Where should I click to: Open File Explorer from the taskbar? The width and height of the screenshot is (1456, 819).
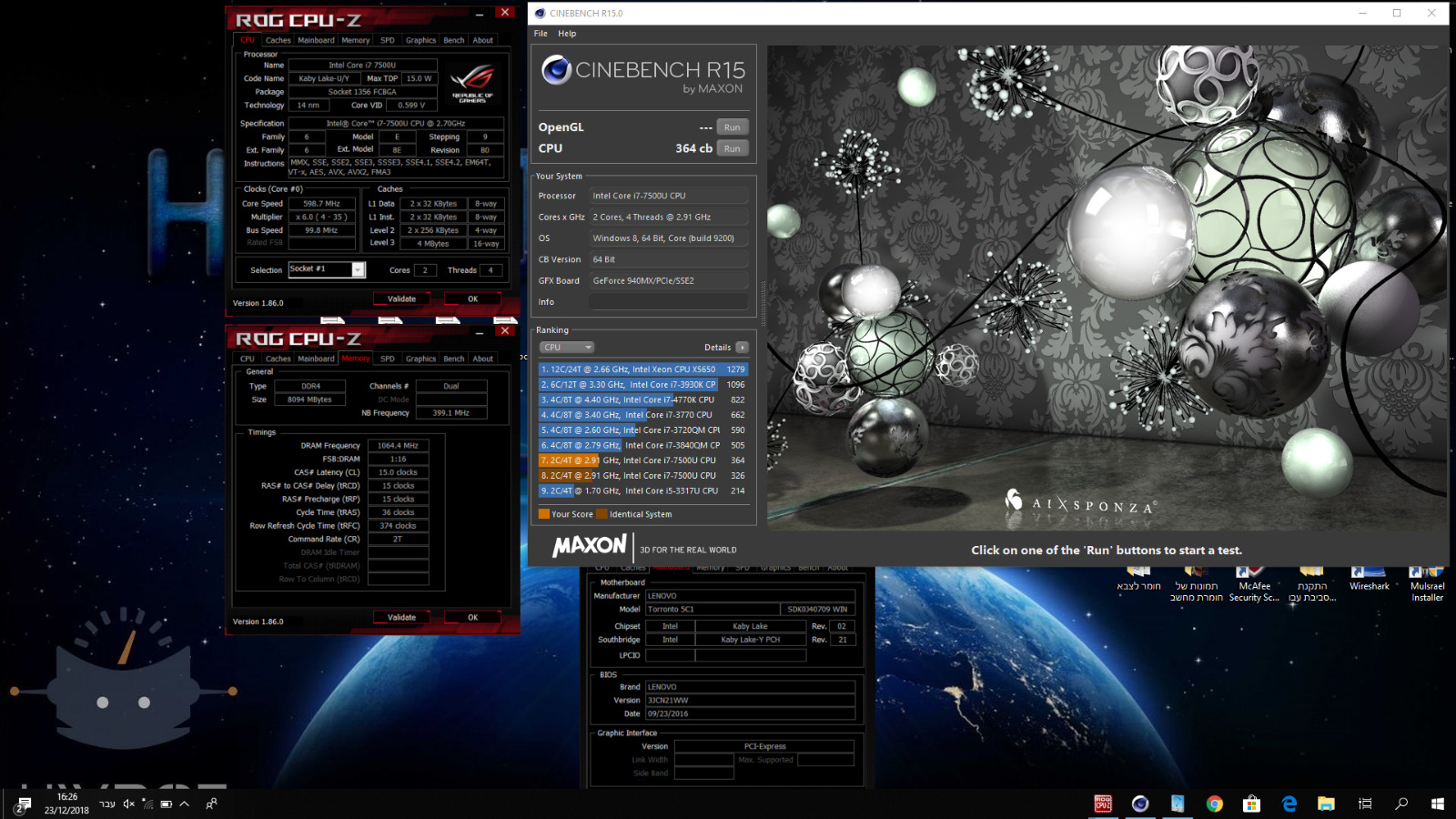pyautogui.click(x=1326, y=804)
